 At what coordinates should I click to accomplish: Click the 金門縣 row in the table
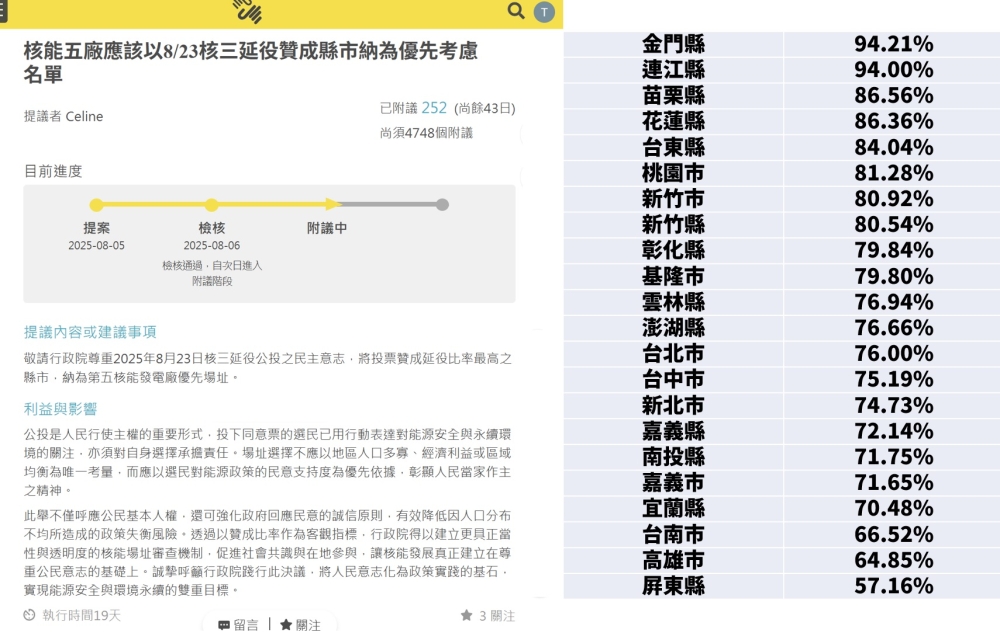(x=780, y=44)
